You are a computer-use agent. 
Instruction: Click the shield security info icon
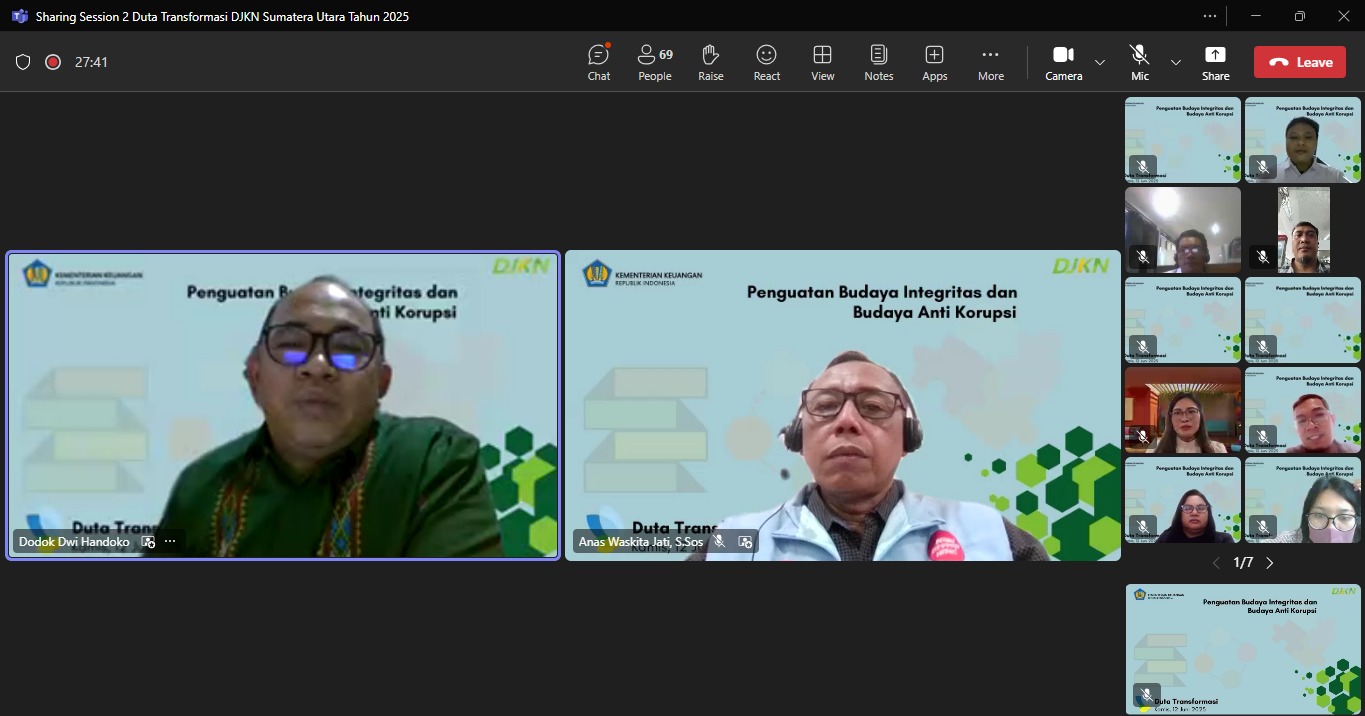pyautogui.click(x=23, y=62)
